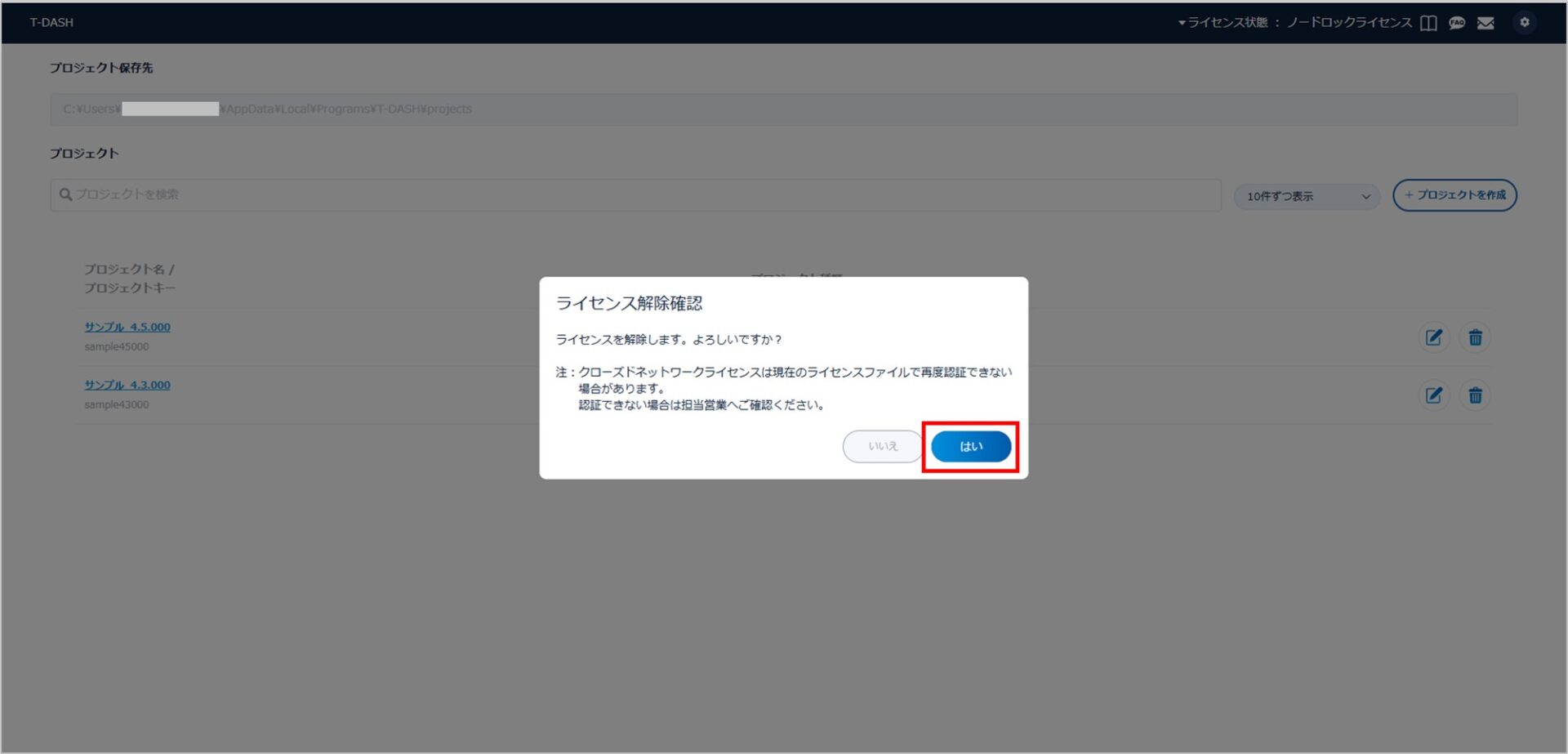Open the manual book icon in header

(1428, 23)
